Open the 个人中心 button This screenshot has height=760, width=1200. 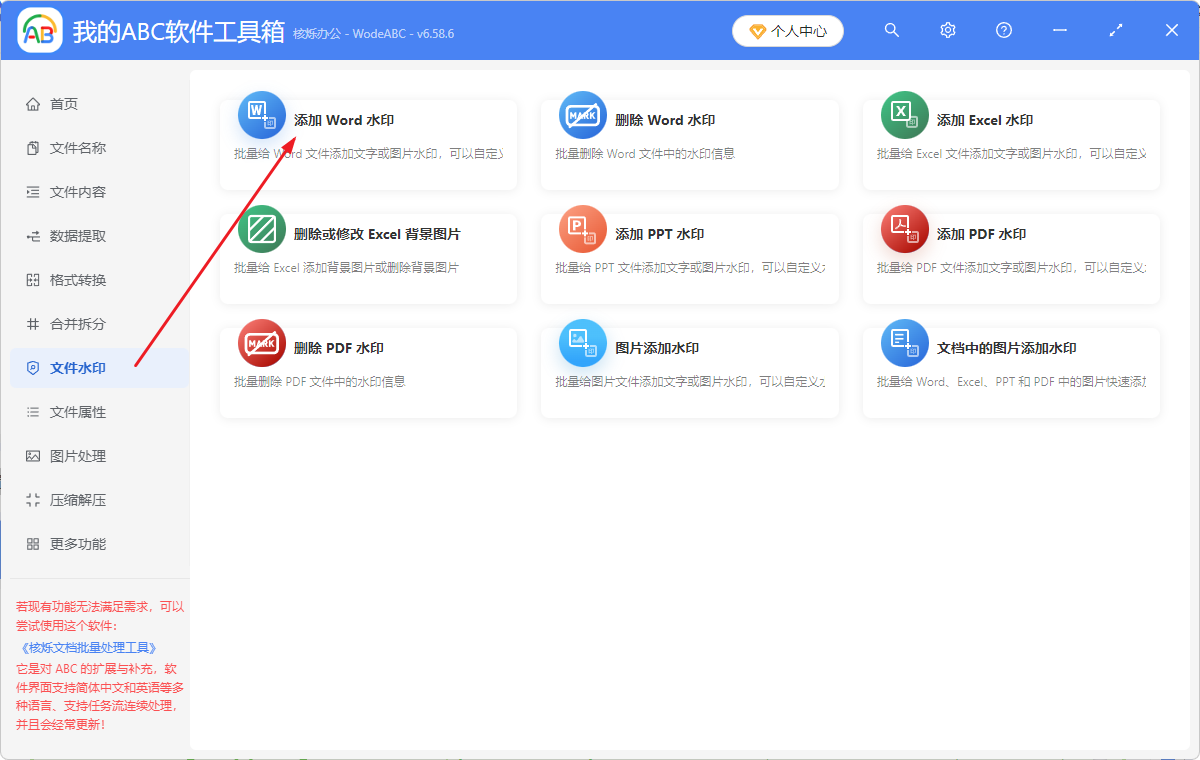tap(787, 30)
